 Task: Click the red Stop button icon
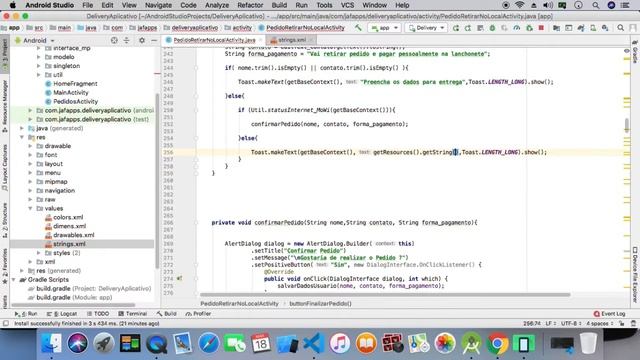pyautogui.click(x=541, y=28)
